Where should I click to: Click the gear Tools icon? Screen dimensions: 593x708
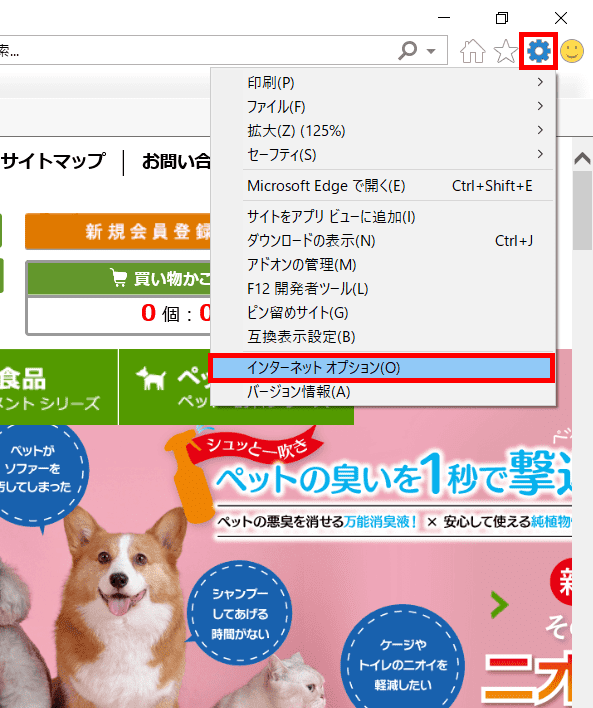(x=538, y=51)
